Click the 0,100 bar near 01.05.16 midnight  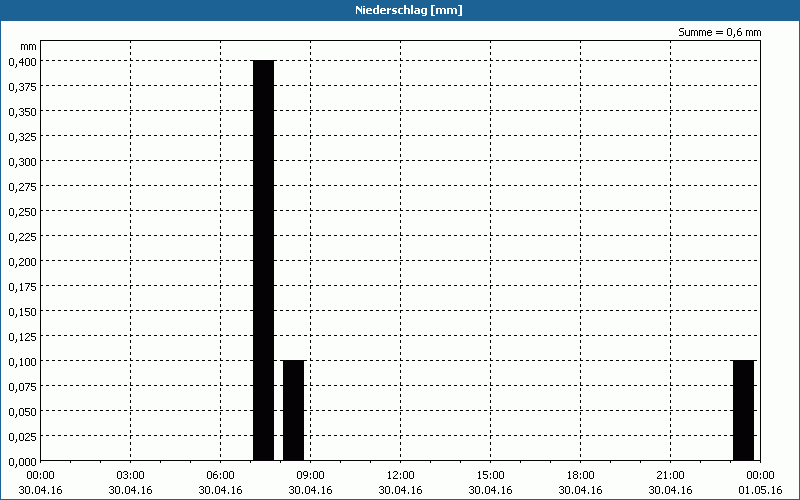(743, 410)
